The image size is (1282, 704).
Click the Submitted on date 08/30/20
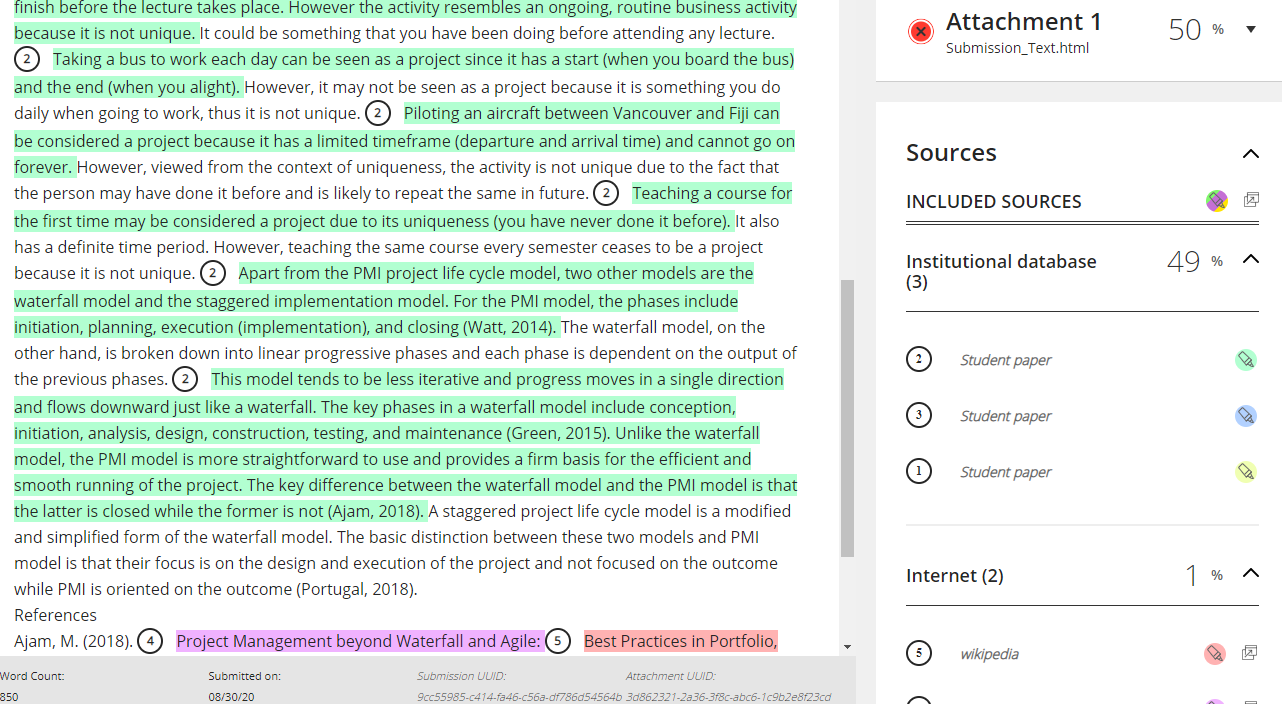[x=232, y=697]
